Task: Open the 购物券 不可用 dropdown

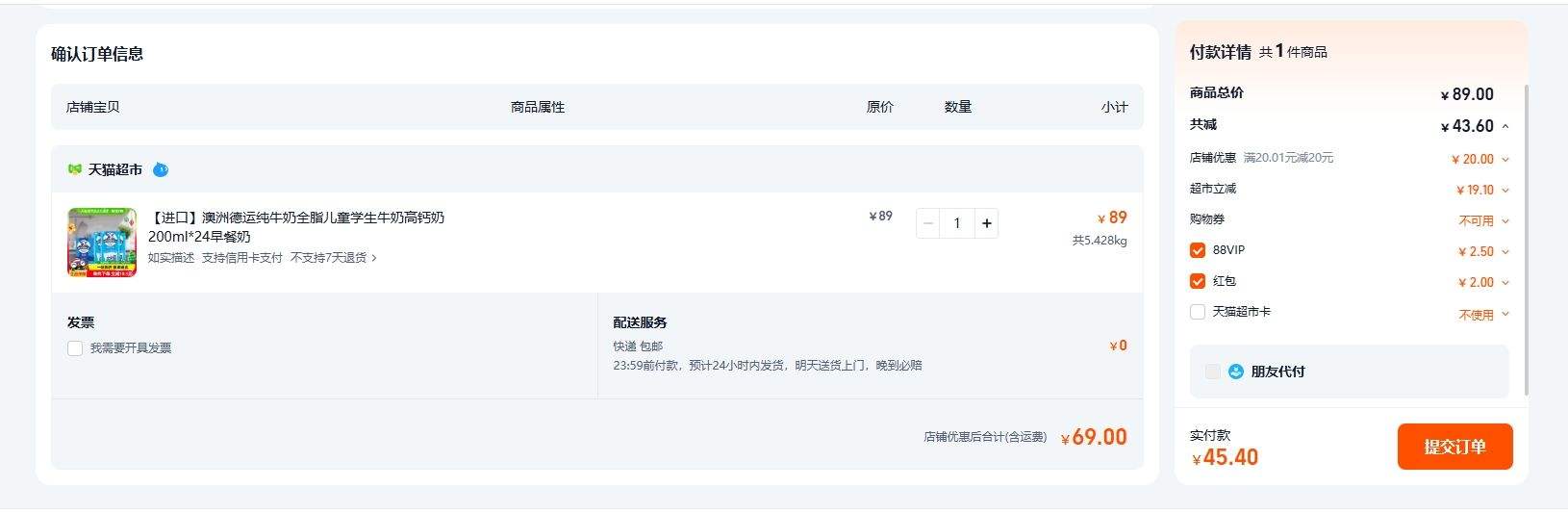Action: tap(1505, 221)
